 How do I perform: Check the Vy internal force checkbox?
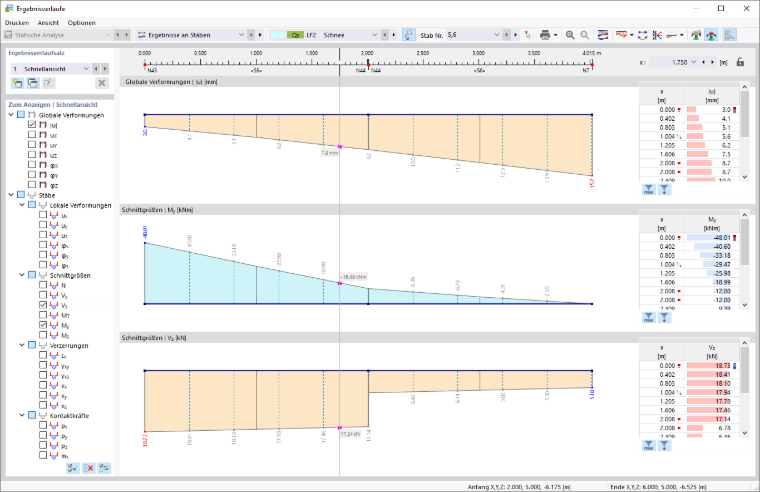click(43, 295)
